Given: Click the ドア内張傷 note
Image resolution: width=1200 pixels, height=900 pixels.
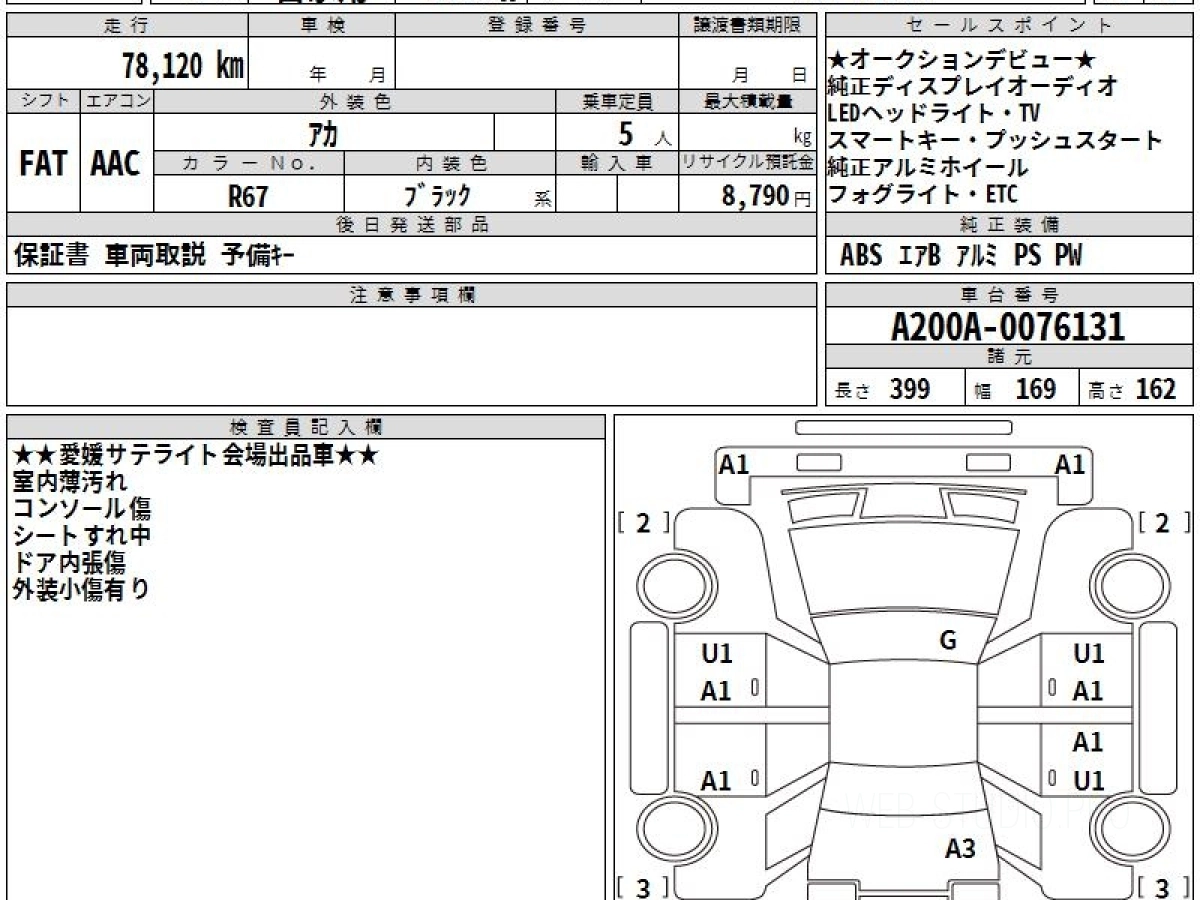Looking at the screenshot, I should [x=69, y=563].
